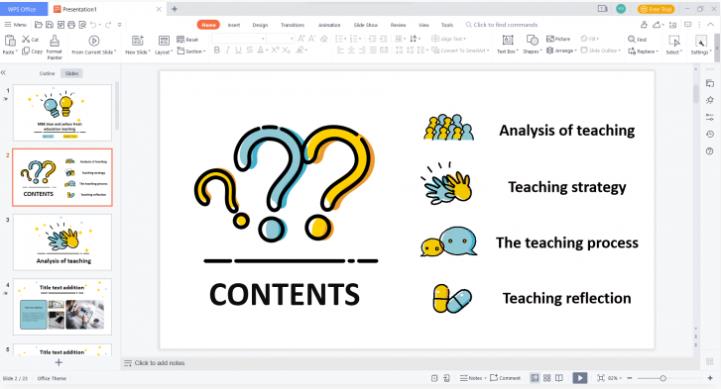The height and width of the screenshot is (389, 721).
Task: Click the Undo arrow
Action: (93, 25)
